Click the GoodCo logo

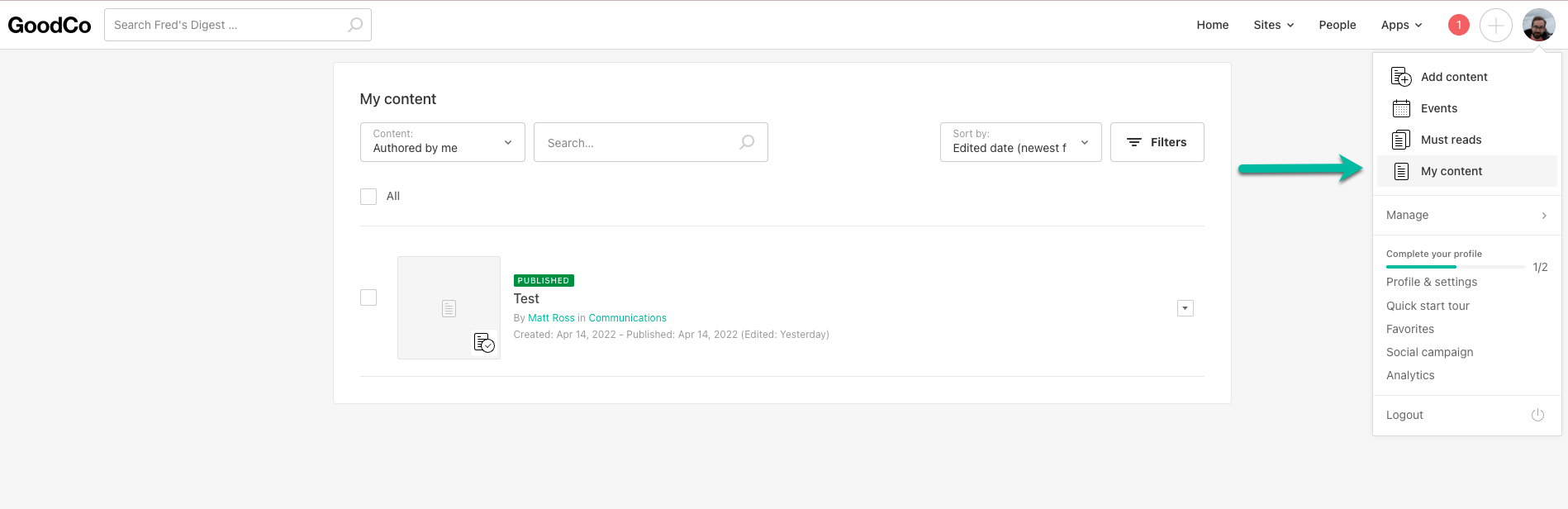click(50, 25)
